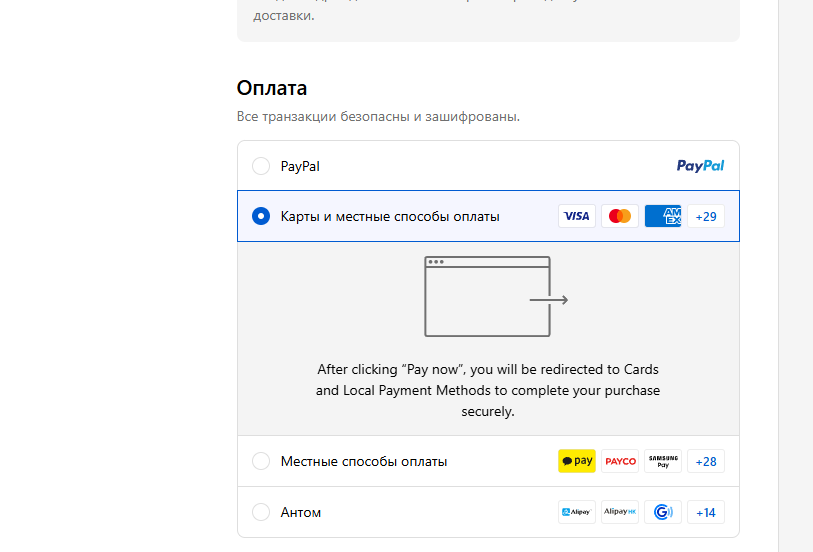
Task: Click the AlipayHK logo icon
Action: (x=620, y=512)
